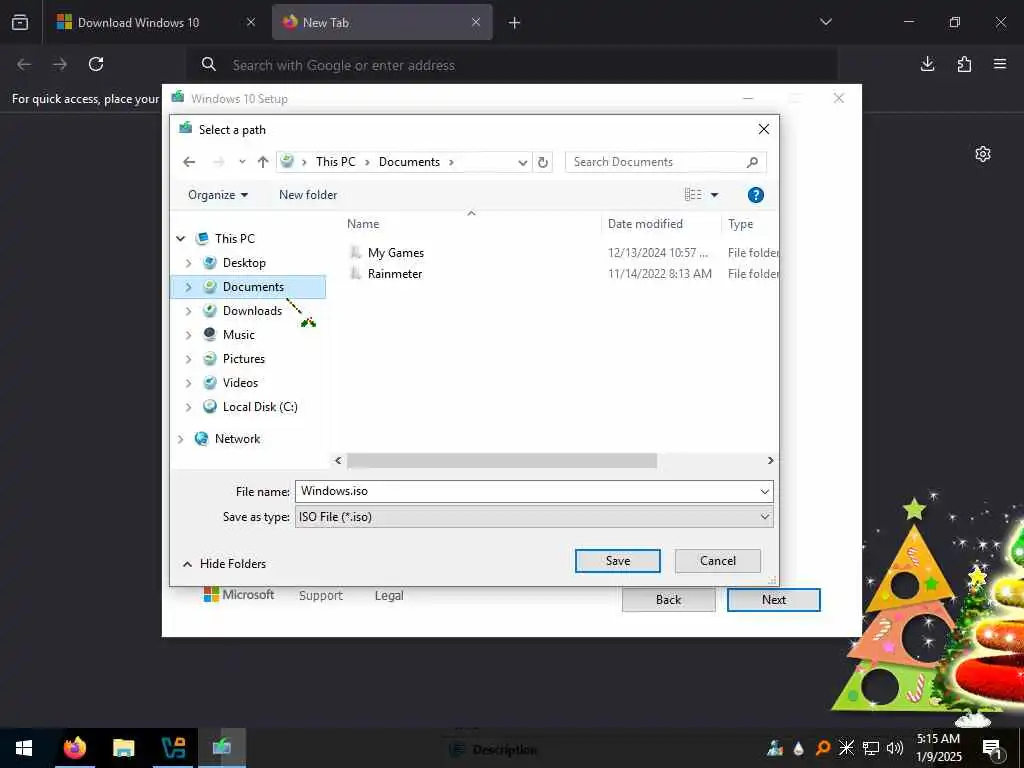This screenshot has height=768, width=1024.
Task: Open the Firefox View icon at the top left
Action: pyautogui.click(x=20, y=23)
